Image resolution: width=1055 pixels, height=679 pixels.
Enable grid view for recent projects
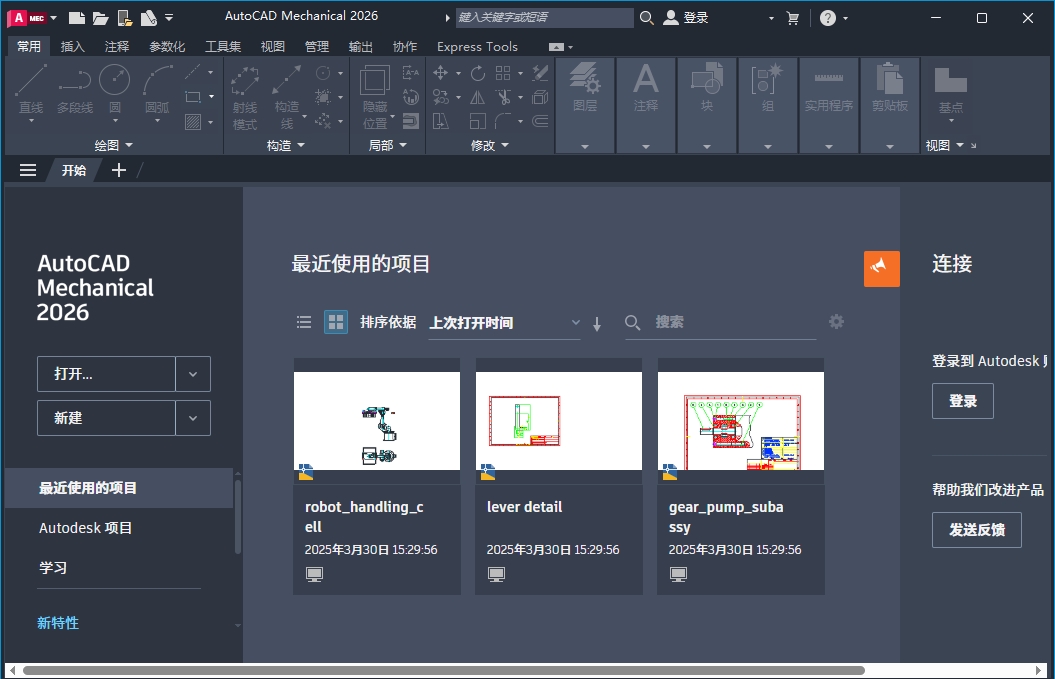pos(335,322)
